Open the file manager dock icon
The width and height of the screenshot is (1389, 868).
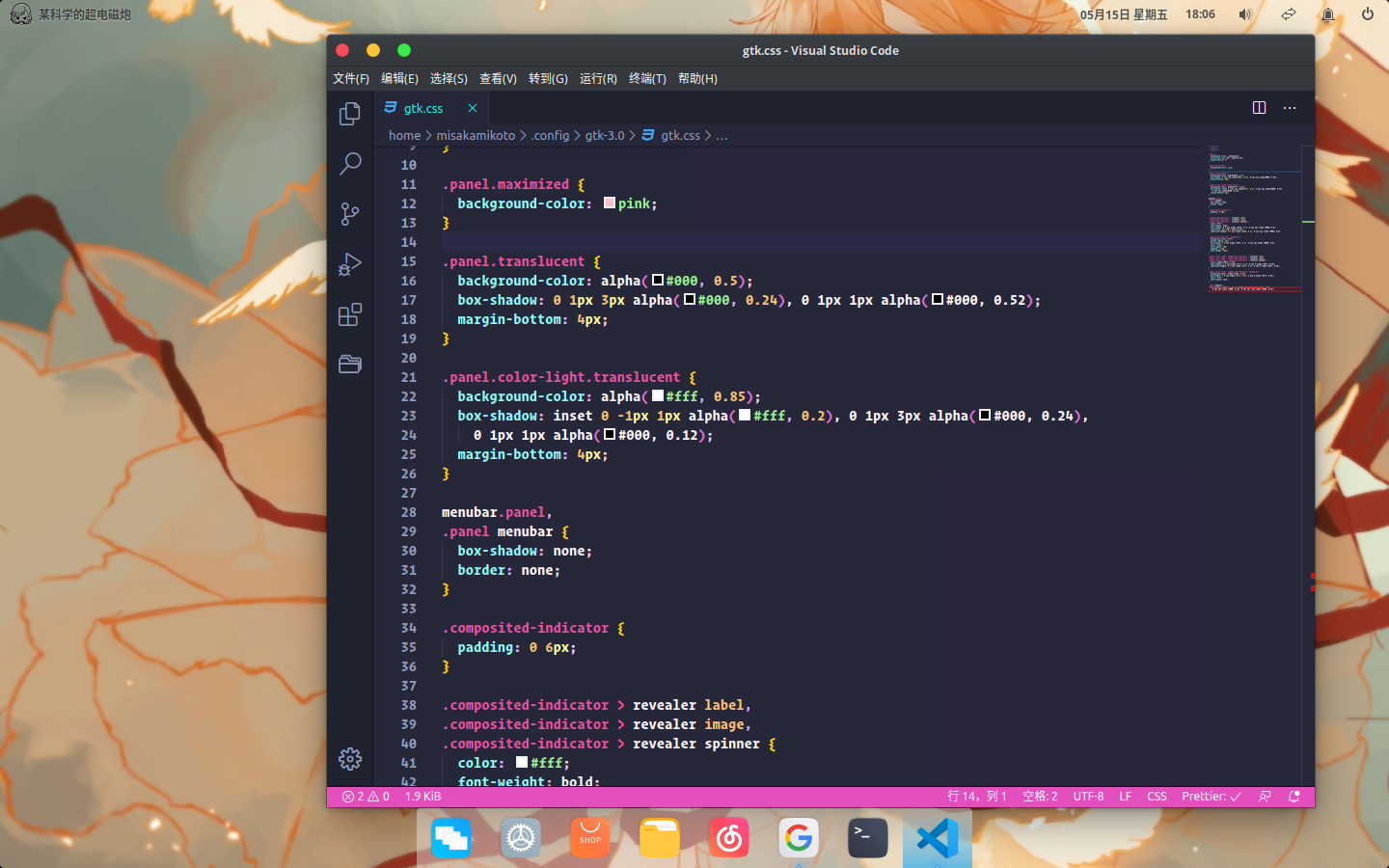(660, 838)
